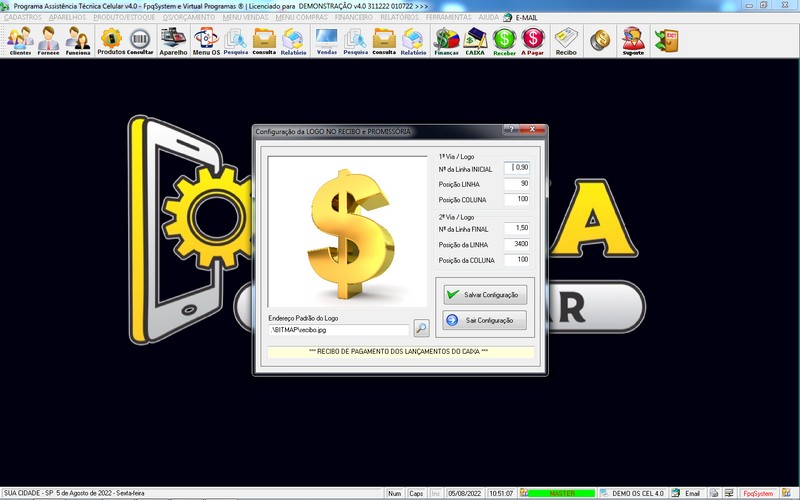
Task: Open the MENU COMPRAS menu
Action: tap(302, 17)
